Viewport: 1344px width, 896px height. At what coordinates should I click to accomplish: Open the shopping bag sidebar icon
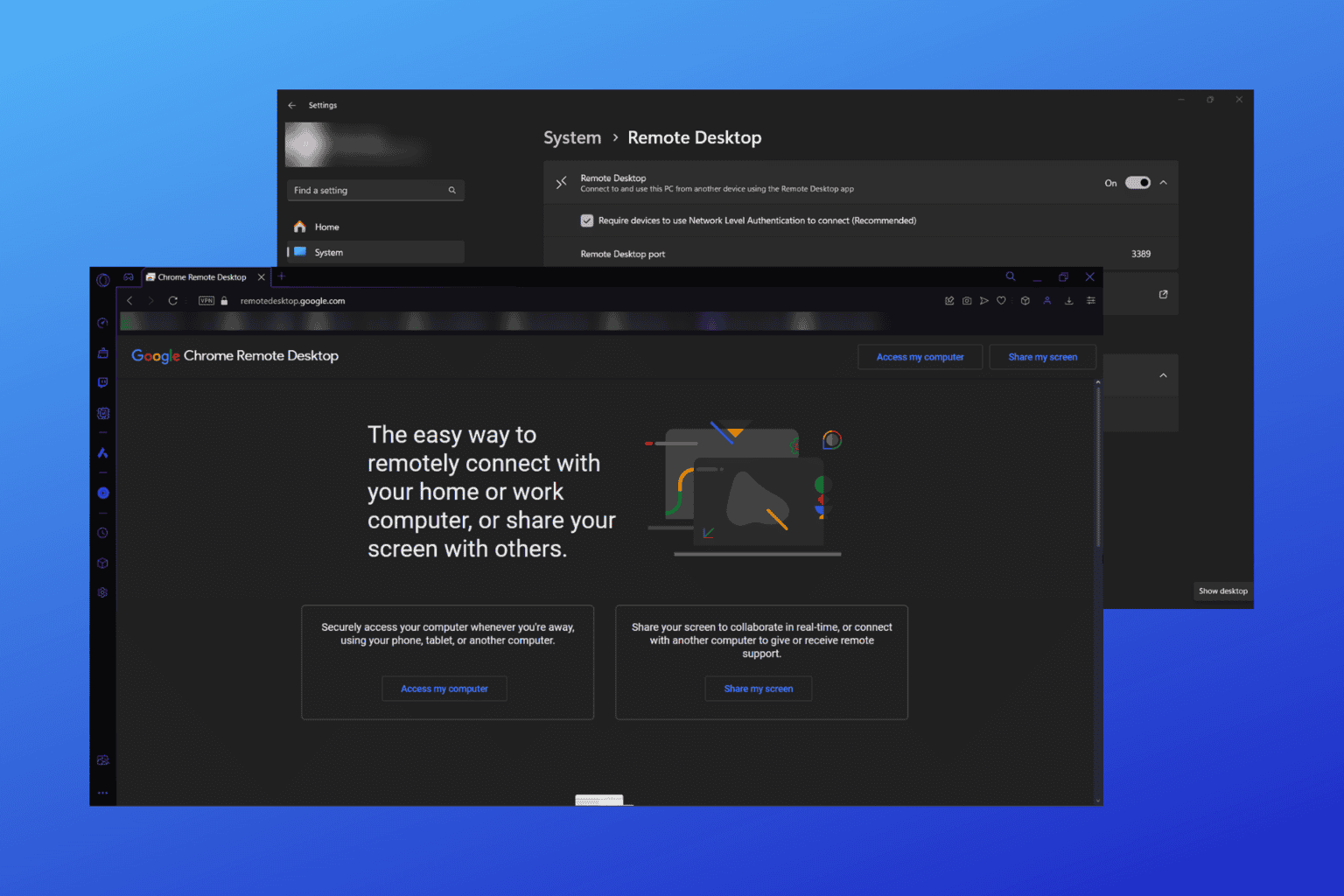point(102,353)
